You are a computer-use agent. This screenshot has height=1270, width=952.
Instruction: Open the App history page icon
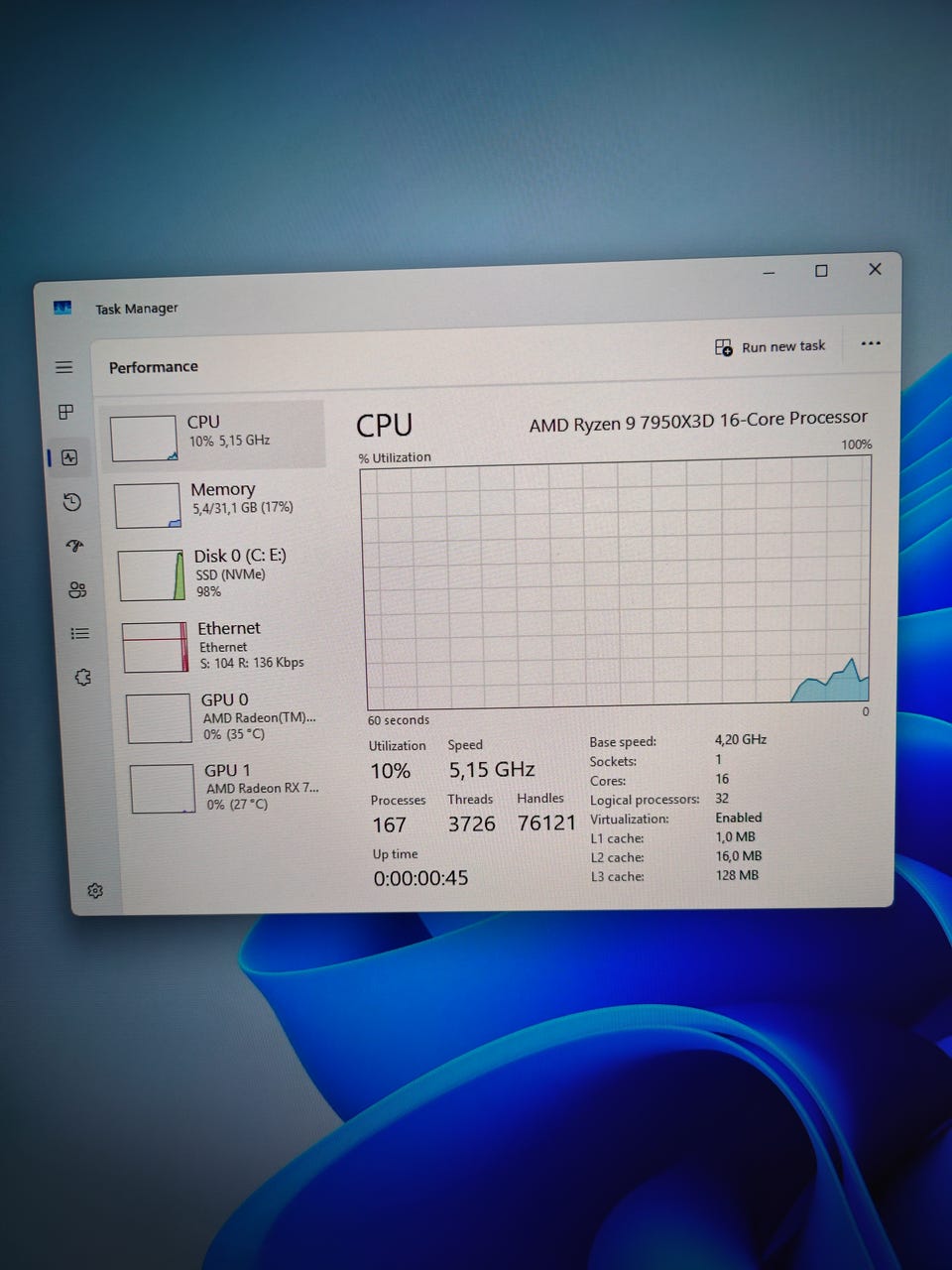[71, 502]
